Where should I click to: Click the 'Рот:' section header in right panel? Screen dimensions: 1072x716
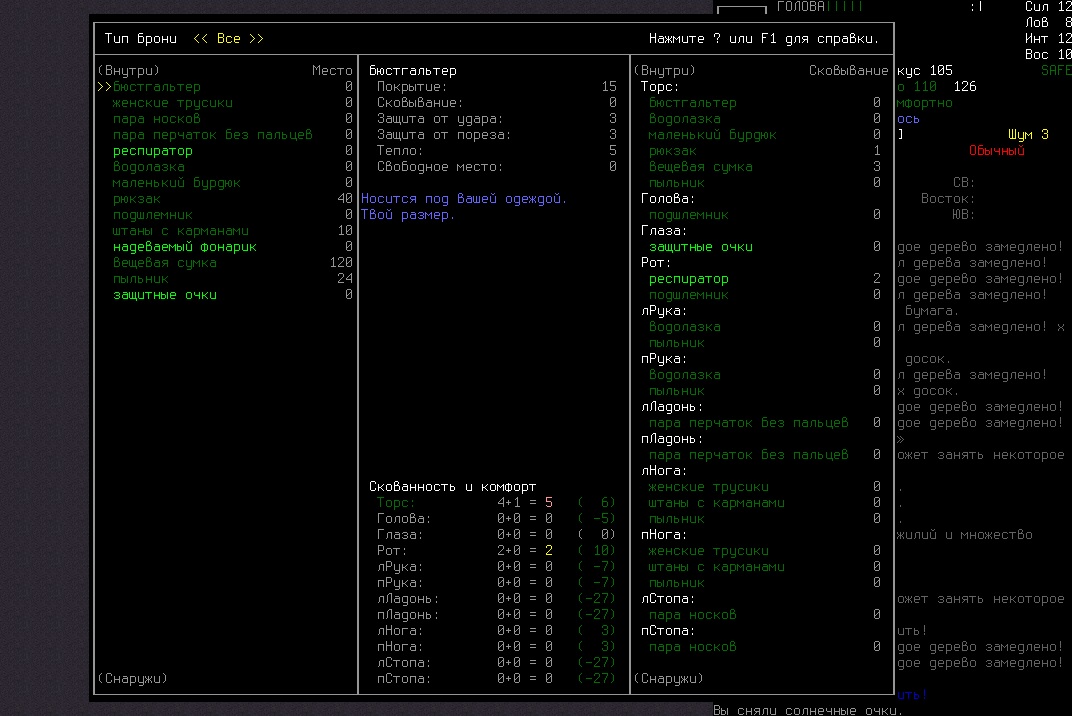pyautogui.click(x=656, y=263)
